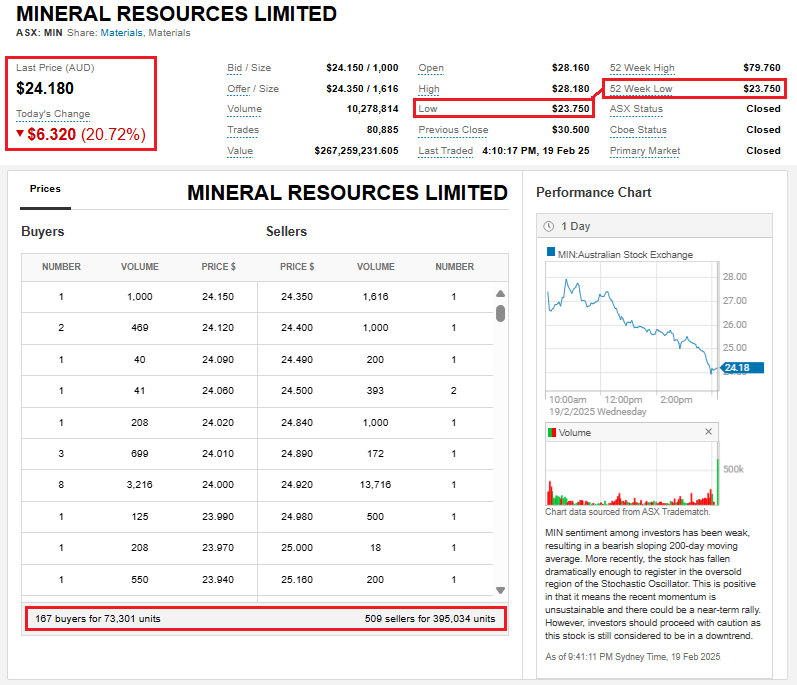Click the blue 24.18 price marker on chart
797x685 pixels.
[739, 368]
